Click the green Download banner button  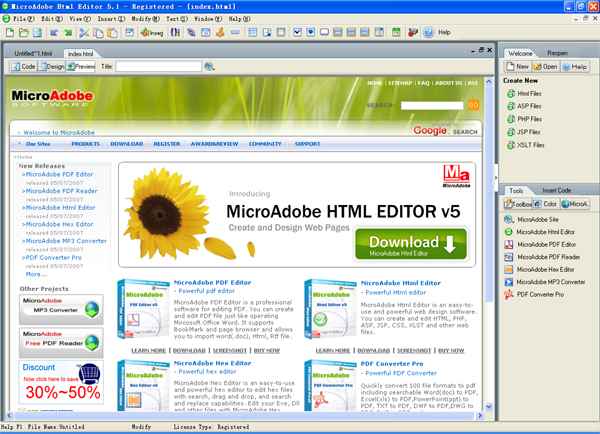[417, 247]
